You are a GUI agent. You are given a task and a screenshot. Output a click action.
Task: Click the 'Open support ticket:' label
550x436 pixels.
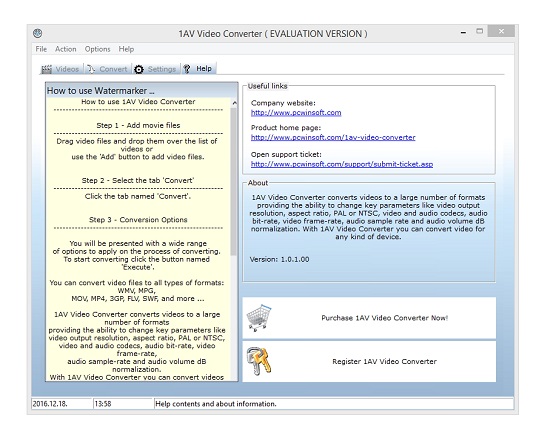tap(286, 154)
